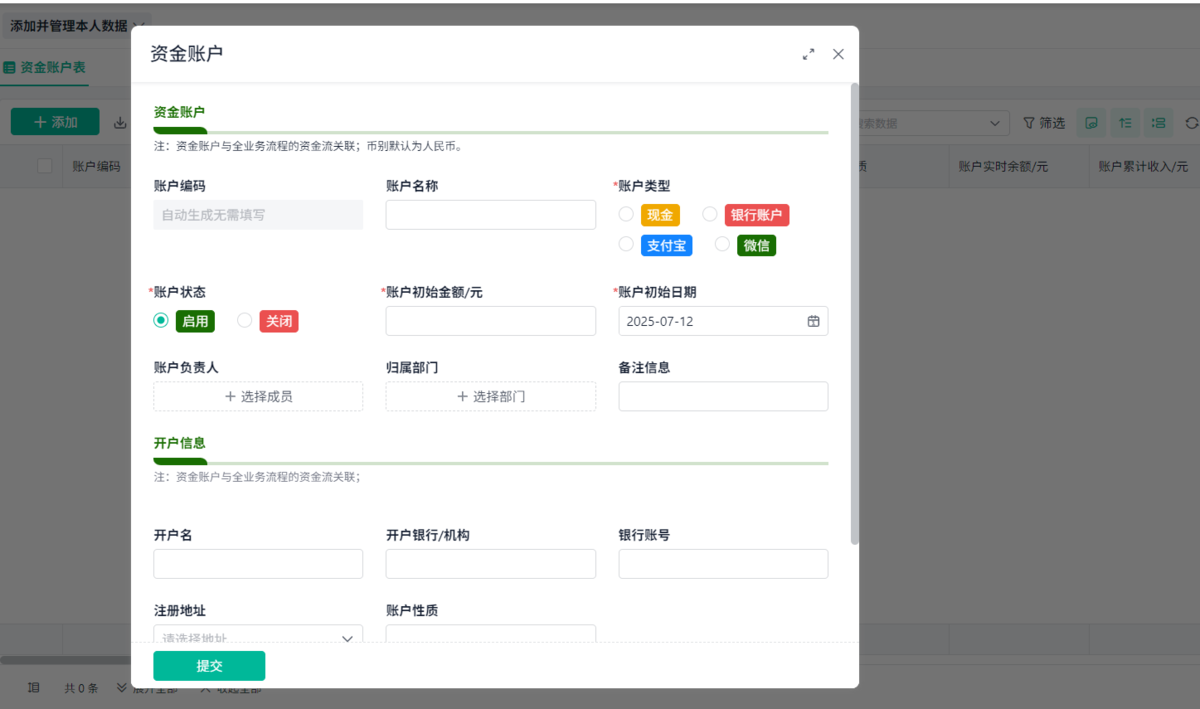Click the 账户累计收入/元 column header

[x=1143, y=167]
